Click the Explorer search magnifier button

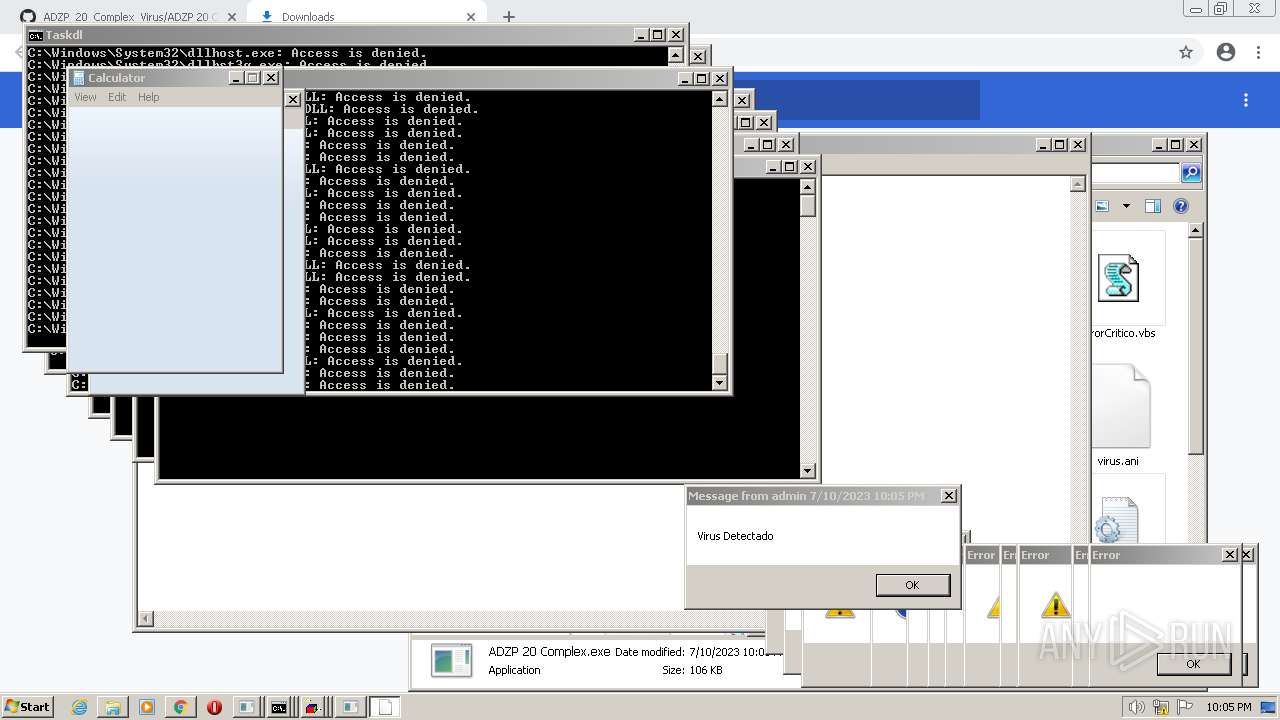pos(1190,173)
